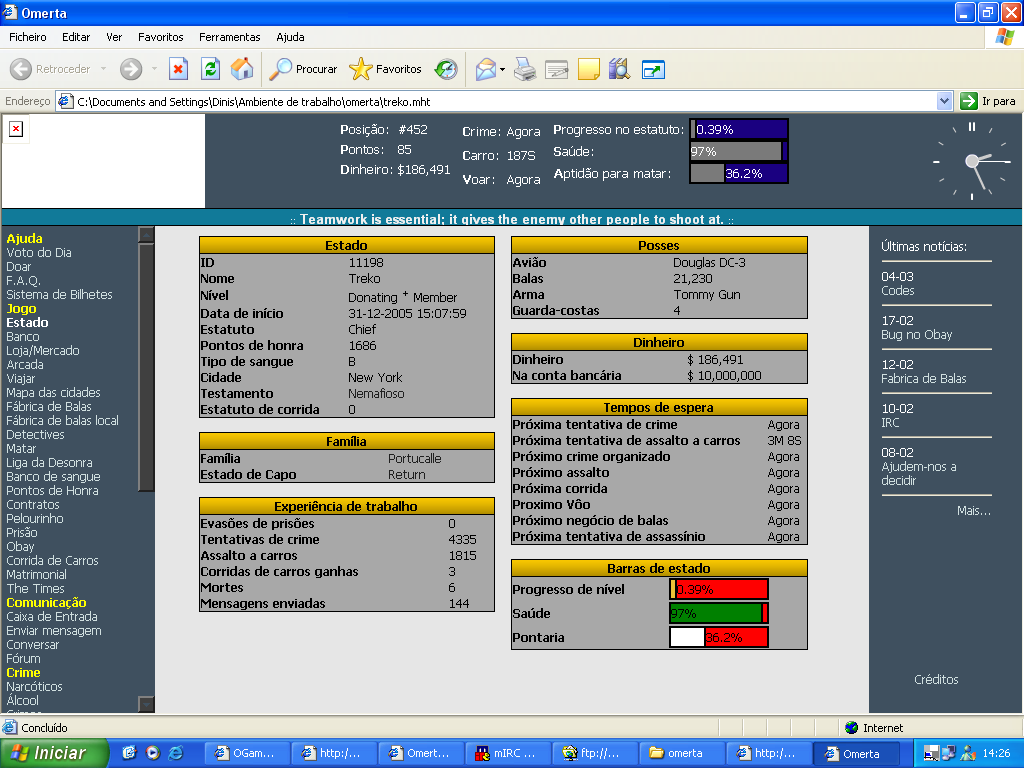Click the Saúde health bar in header
This screenshot has height=768, width=1024.
(x=738, y=151)
